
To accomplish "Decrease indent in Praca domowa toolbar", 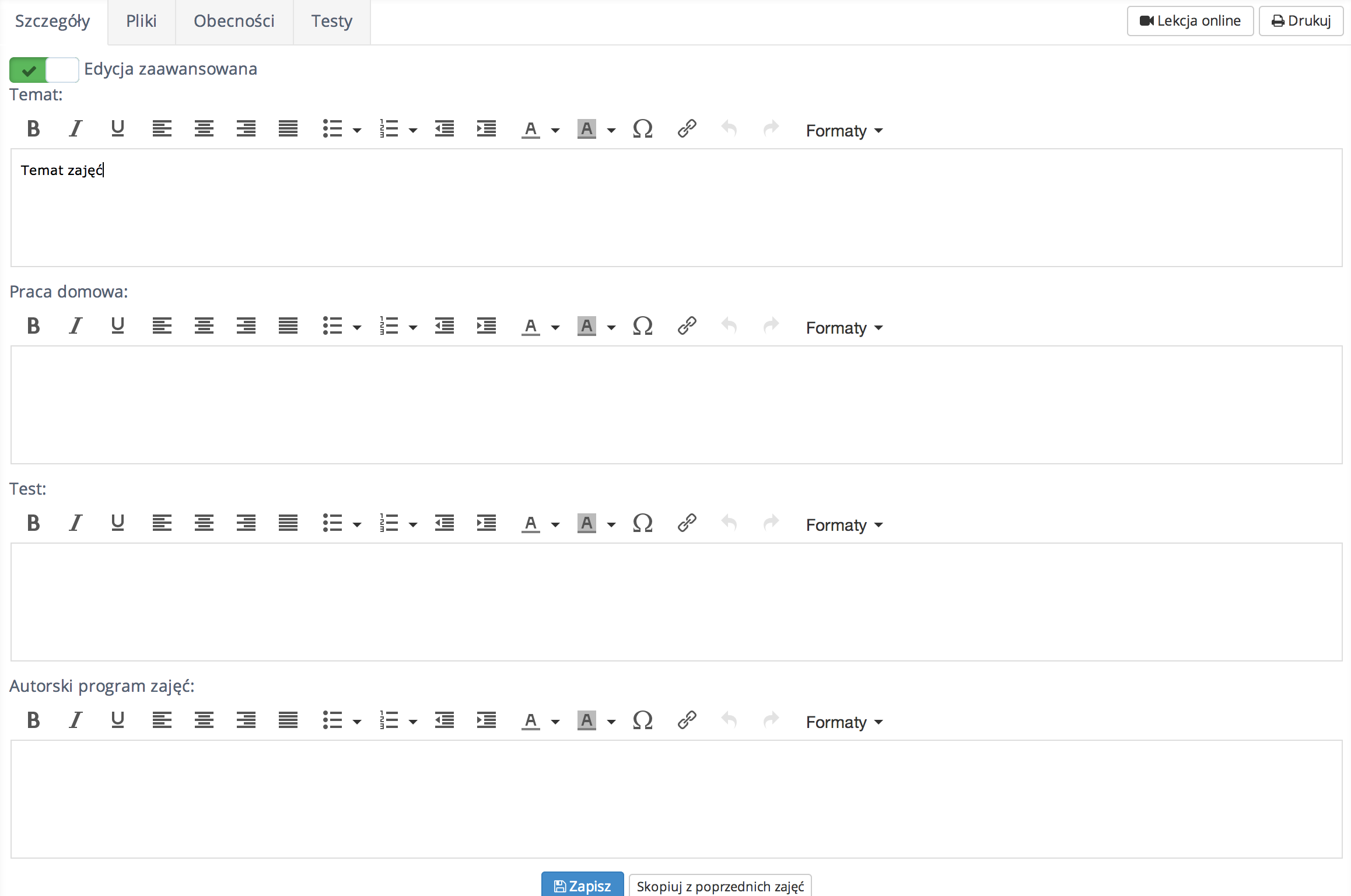I will tap(444, 325).
